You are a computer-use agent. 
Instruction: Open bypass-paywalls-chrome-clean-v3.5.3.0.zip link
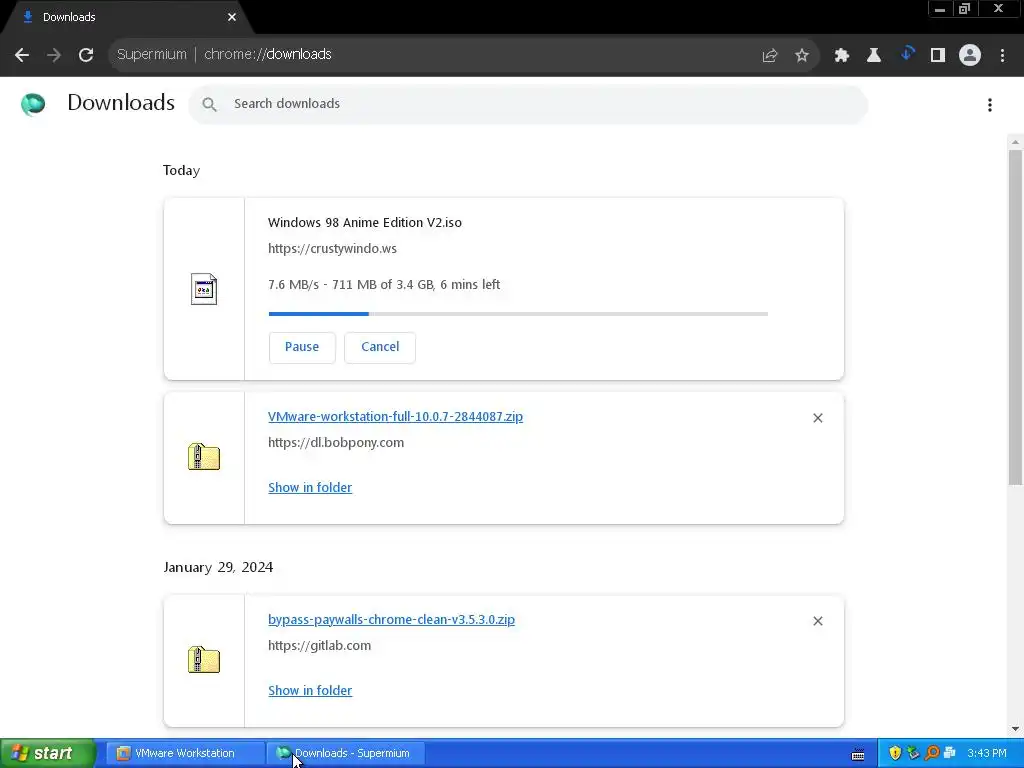coord(391,620)
